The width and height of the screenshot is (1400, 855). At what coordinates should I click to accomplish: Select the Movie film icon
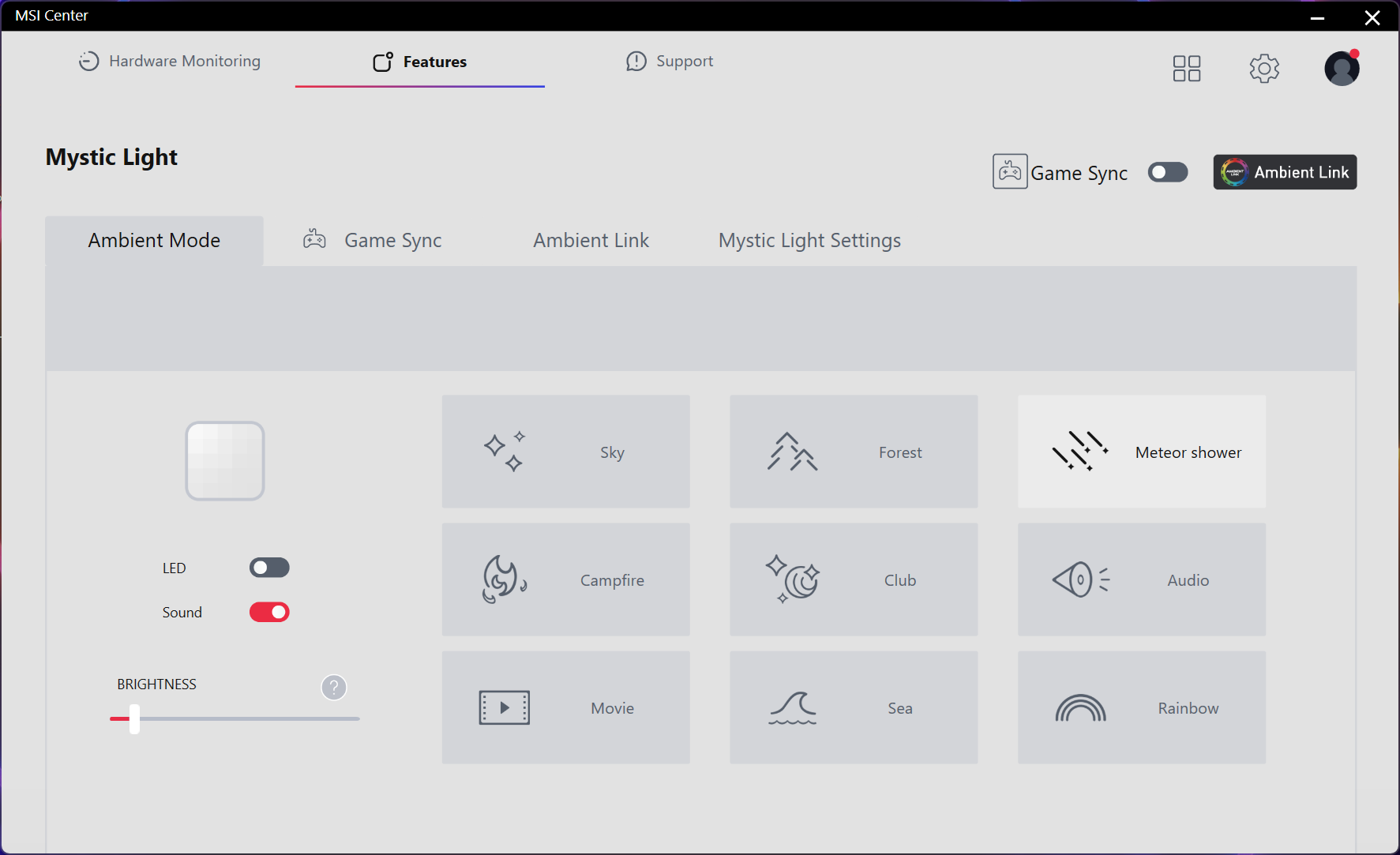505,707
